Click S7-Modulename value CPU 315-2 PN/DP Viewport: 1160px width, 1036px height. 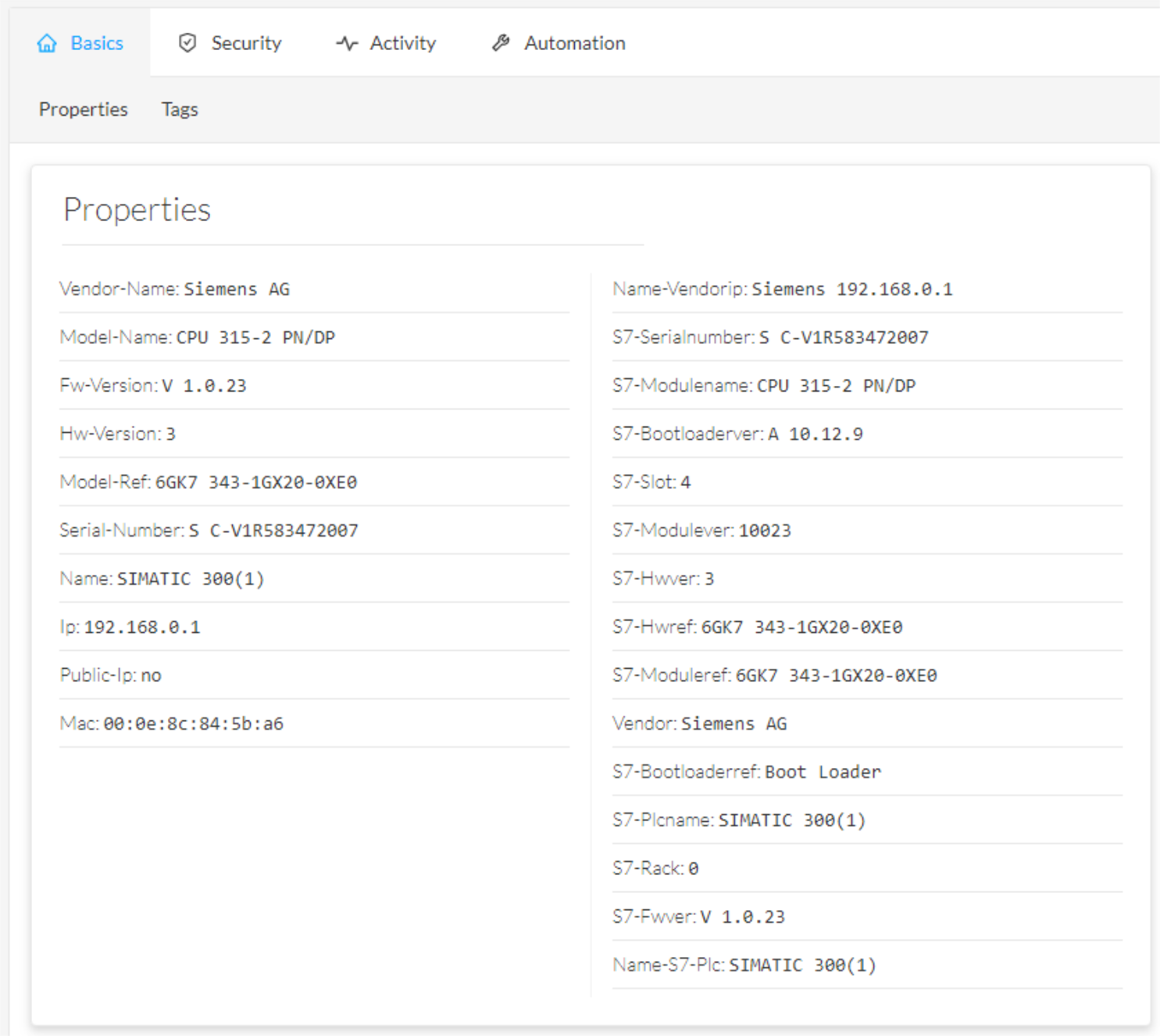(x=837, y=386)
